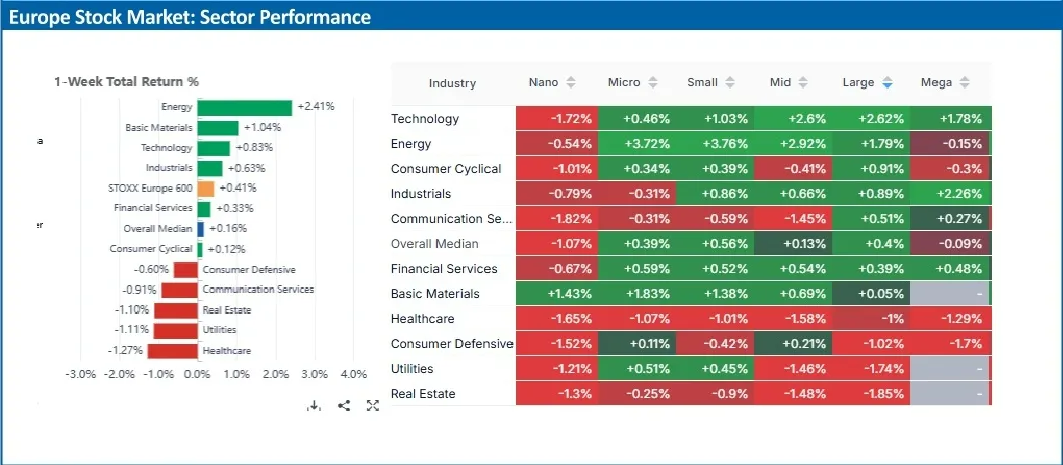Select the Technology row label
Image resolution: width=1063 pixels, height=465 pixels.
(425, 119)
